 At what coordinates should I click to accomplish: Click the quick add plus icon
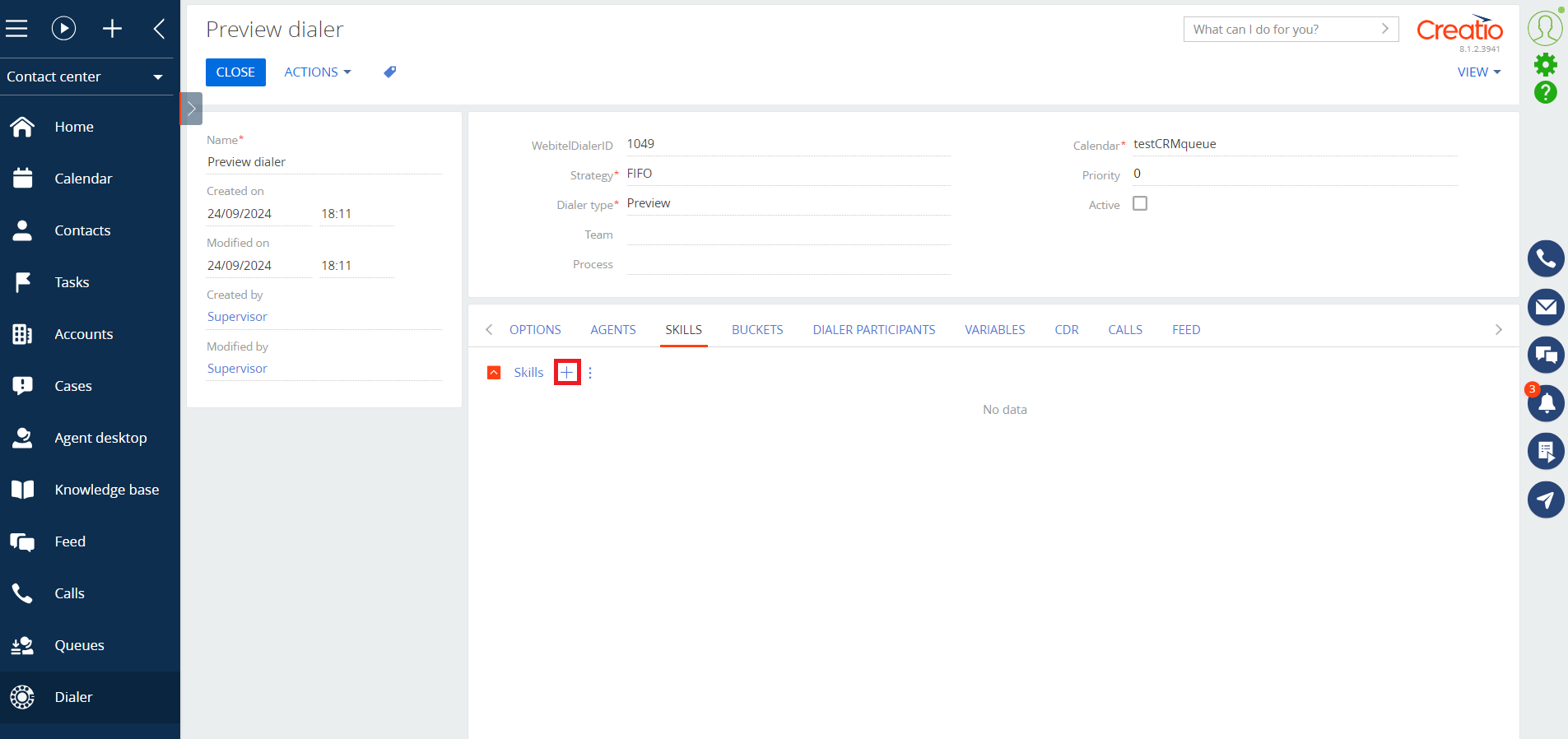click(112, 29)
